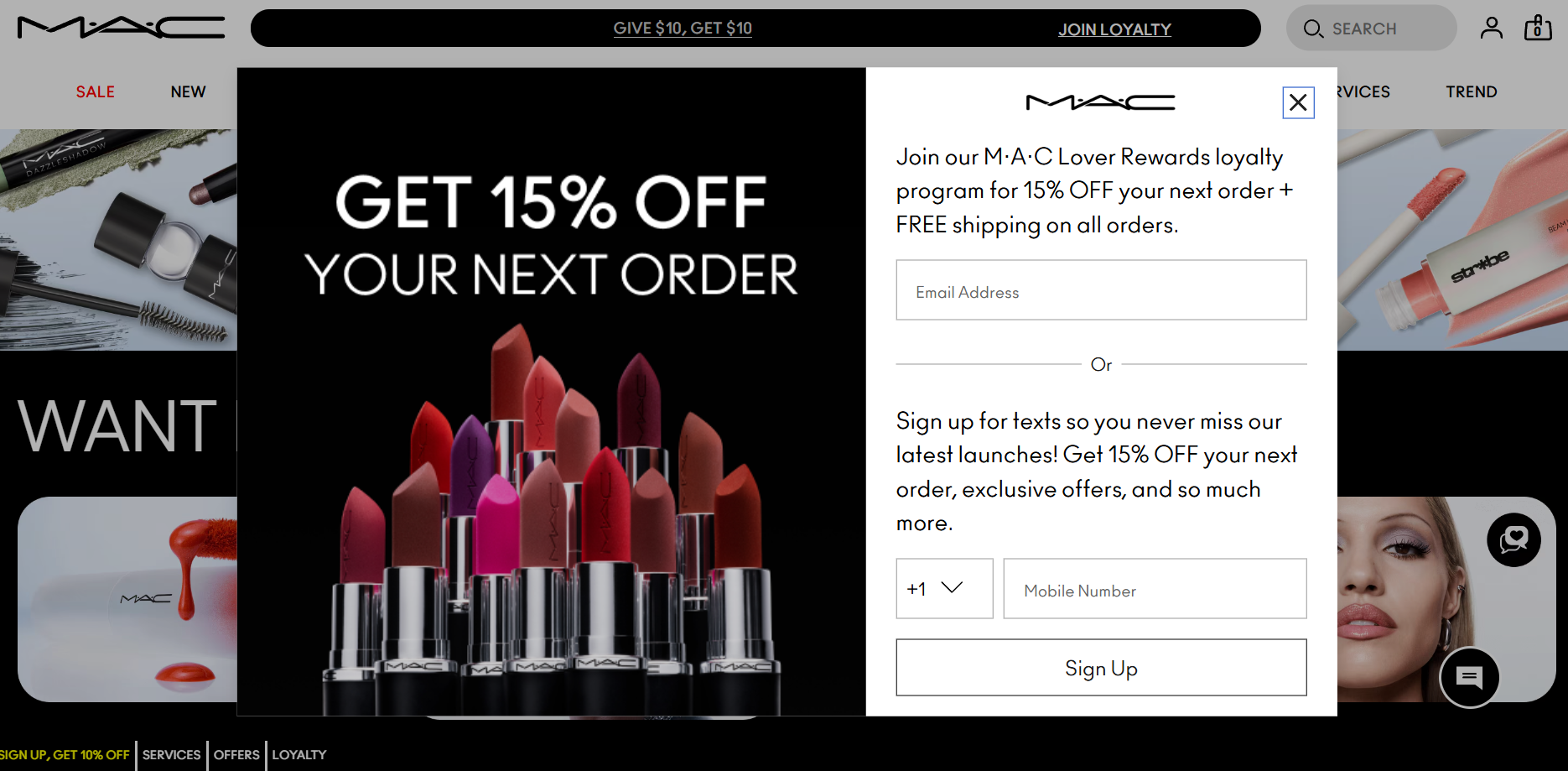Click the Loyalty footer tab
This screenshot has width=1568, height=771.
coord(299,755)
